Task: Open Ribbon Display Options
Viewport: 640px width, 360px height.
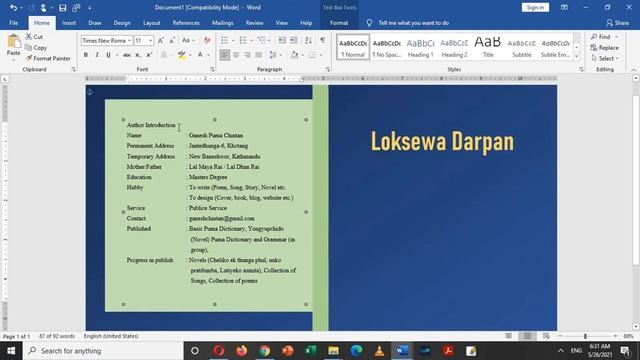Action: pyautogui.click(x=564, y=7)
